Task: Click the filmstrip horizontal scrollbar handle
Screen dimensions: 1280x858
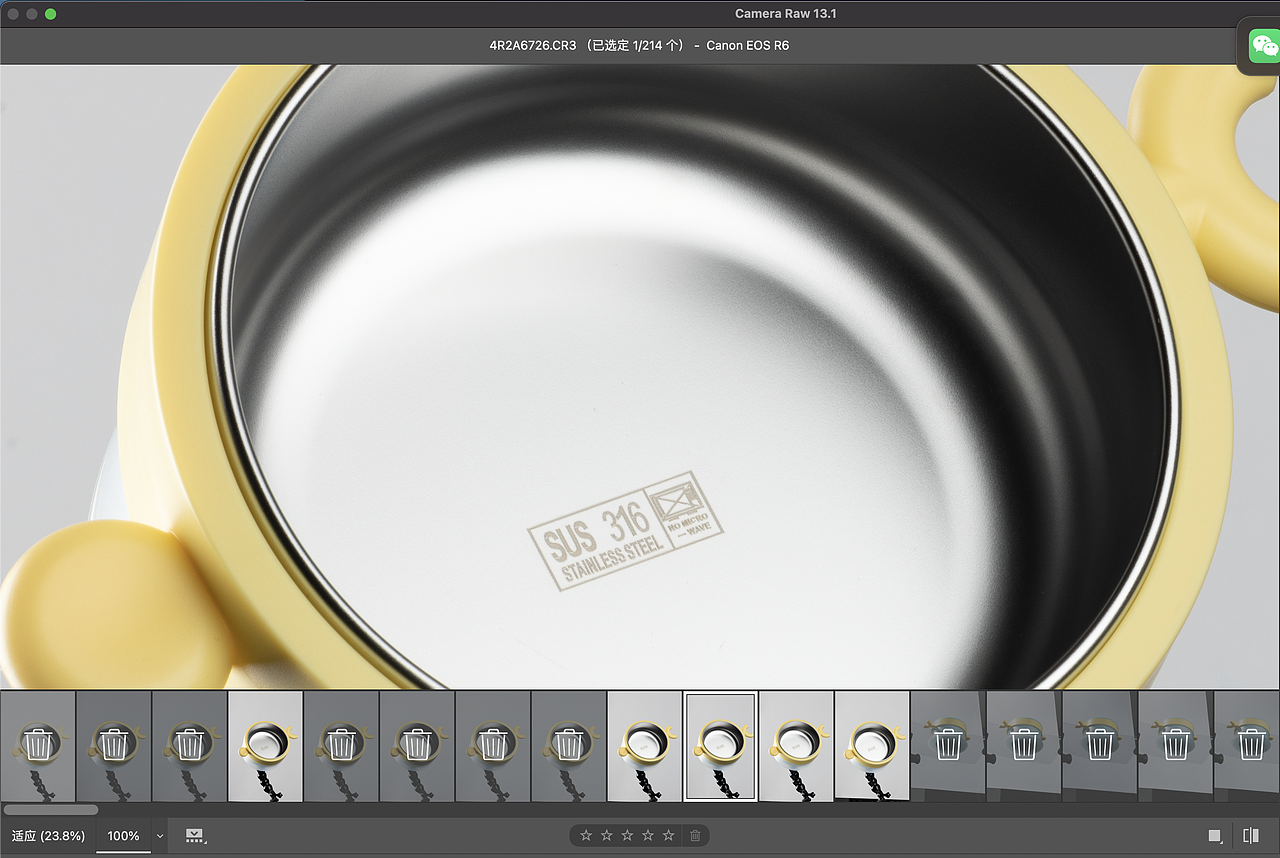Action: tap(51, 810)
